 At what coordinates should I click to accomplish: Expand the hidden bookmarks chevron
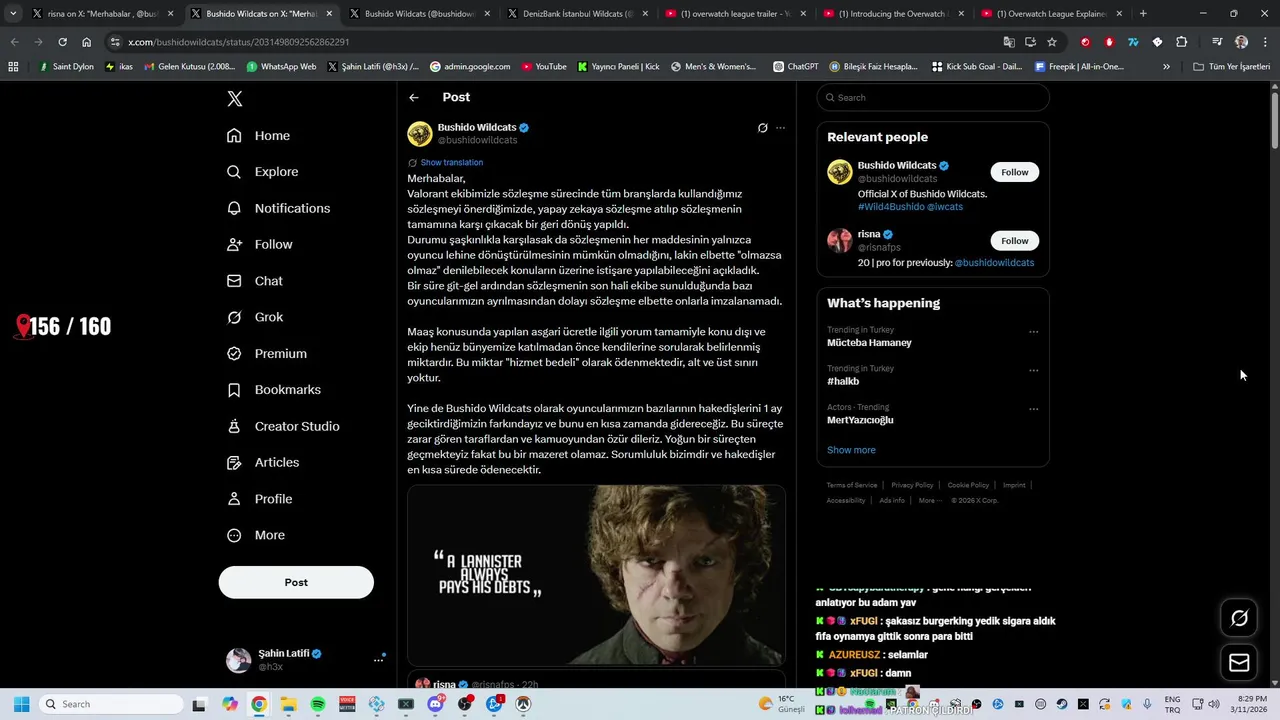click(1166, 67)
